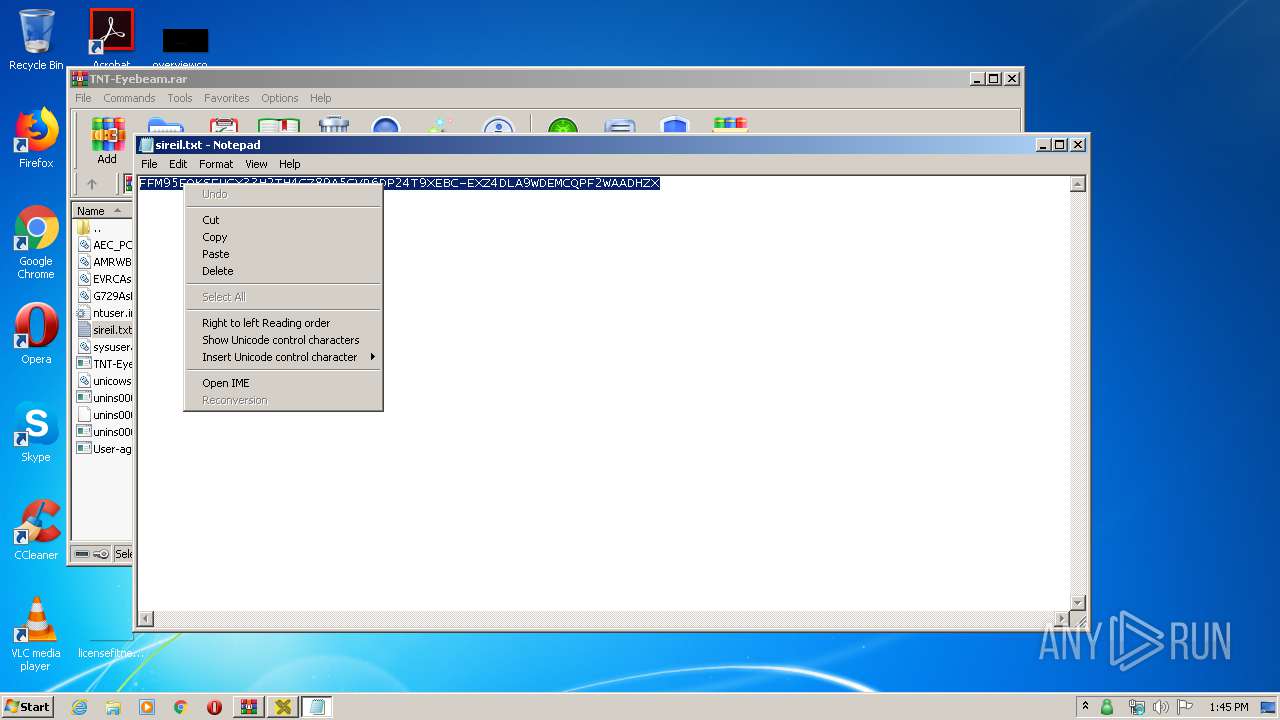Open the CCleaner desktop shortcut
The image size is (1280, 720).
coord(36,530)
